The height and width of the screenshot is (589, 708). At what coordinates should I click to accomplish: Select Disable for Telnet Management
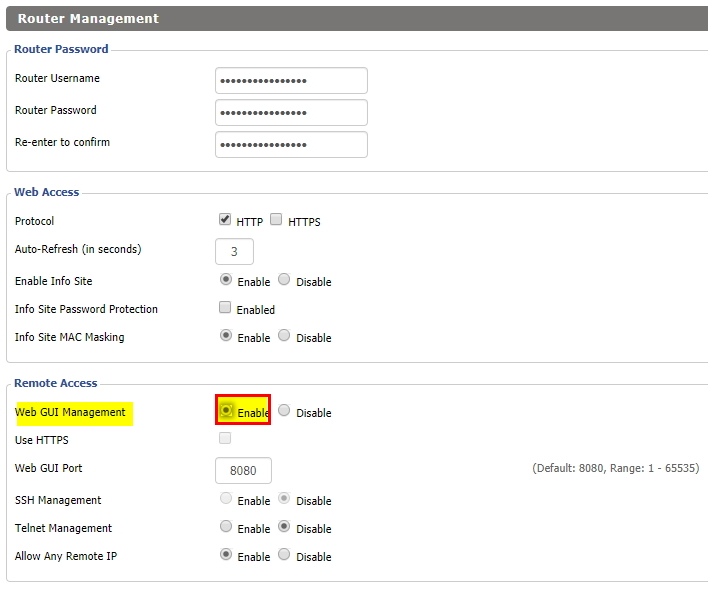[284, 527]
